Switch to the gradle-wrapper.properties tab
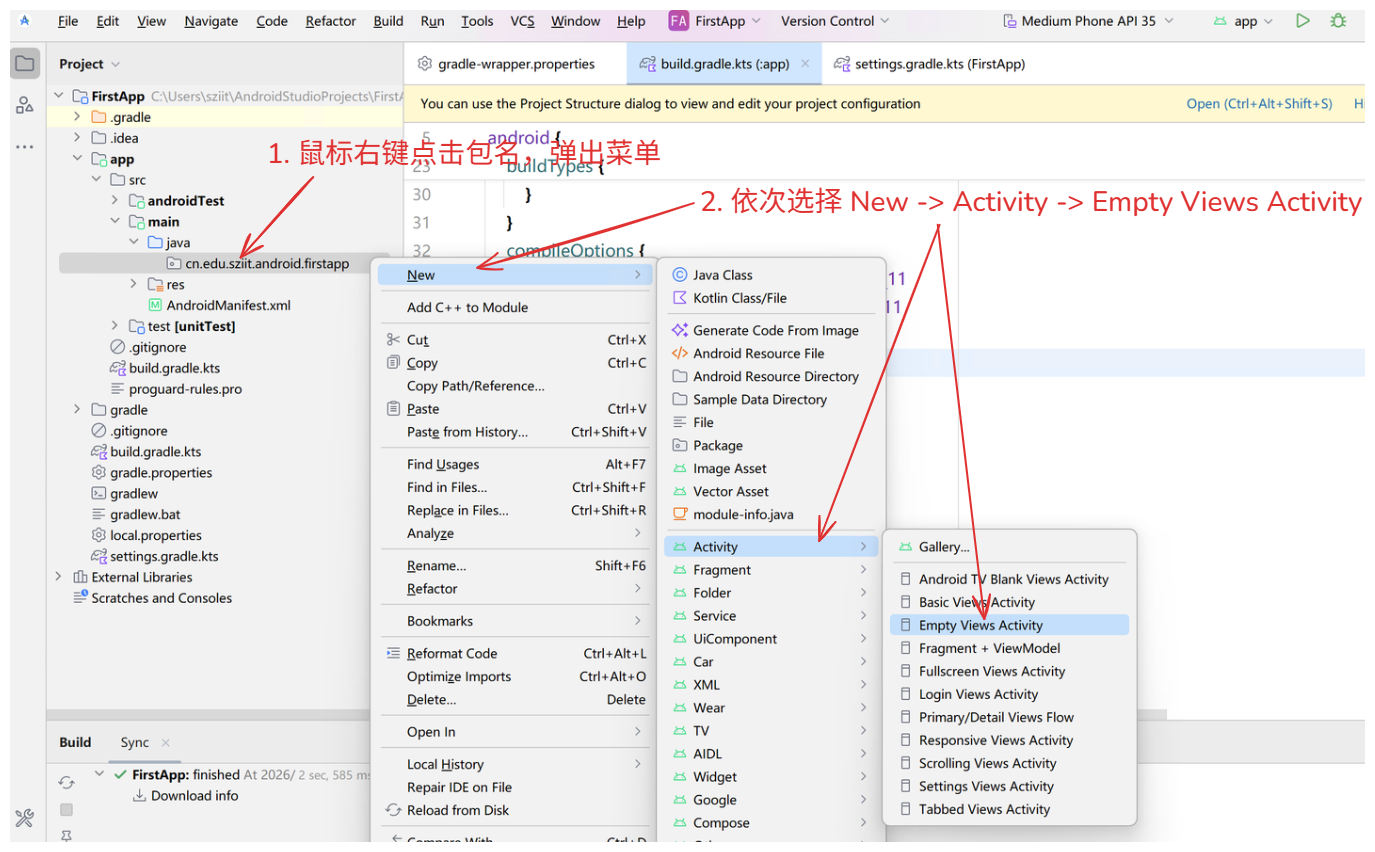This screenshot has height=852, width=1375. click(505, 64)
